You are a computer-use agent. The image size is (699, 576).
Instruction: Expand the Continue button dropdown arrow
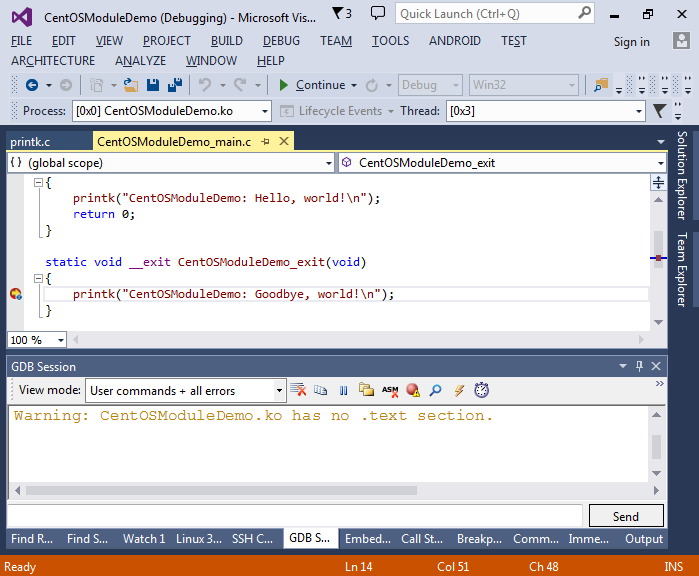[354, 85]
